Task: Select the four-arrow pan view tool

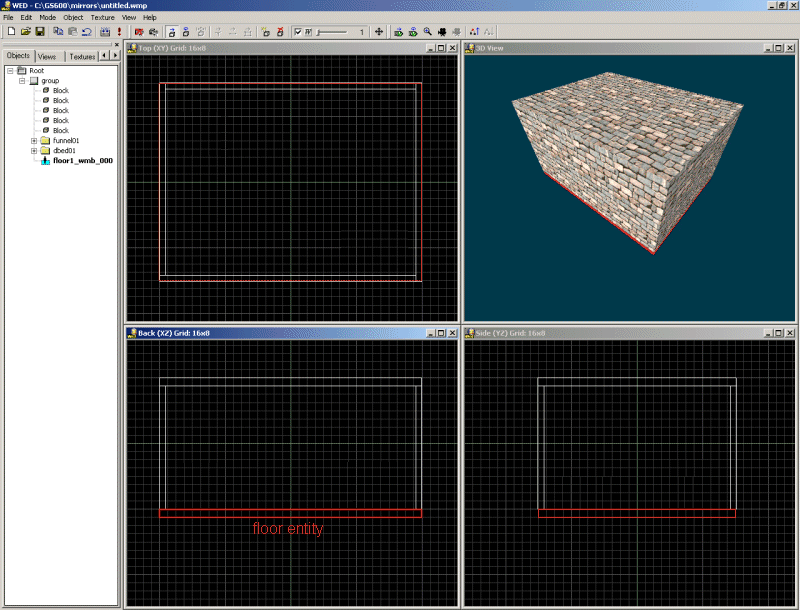Action: pyautogui.click(x=379, y=32)
